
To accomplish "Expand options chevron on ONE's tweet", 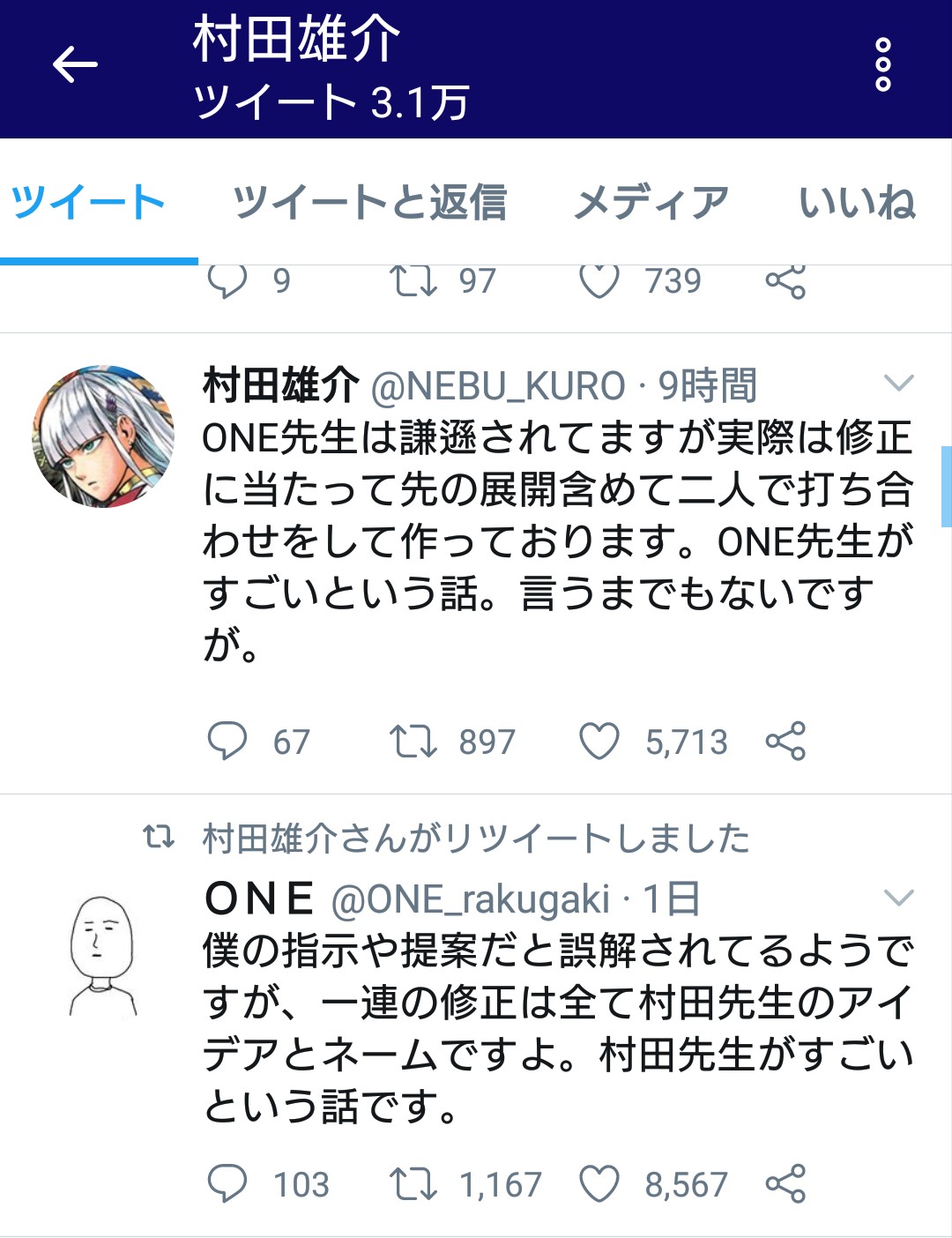I will coord(898,899).
